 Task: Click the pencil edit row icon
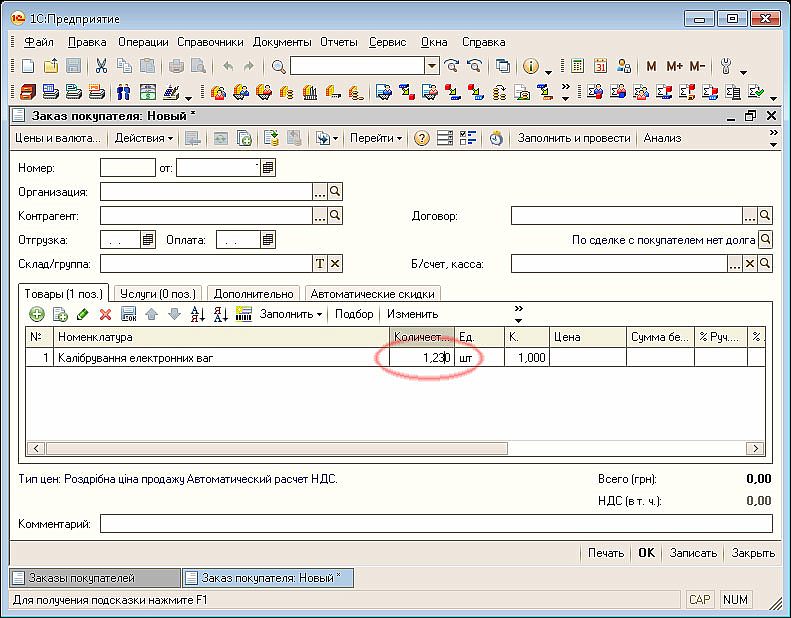pyautogui.click(x=83, y=314)
